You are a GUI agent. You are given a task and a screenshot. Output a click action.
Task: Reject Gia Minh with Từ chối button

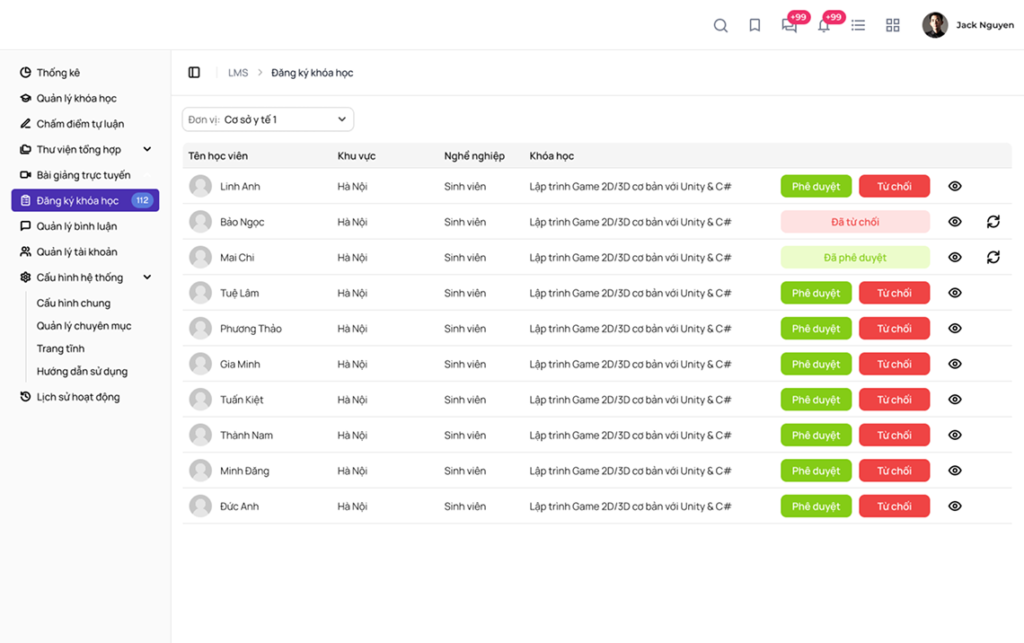(x=894, y=364)
